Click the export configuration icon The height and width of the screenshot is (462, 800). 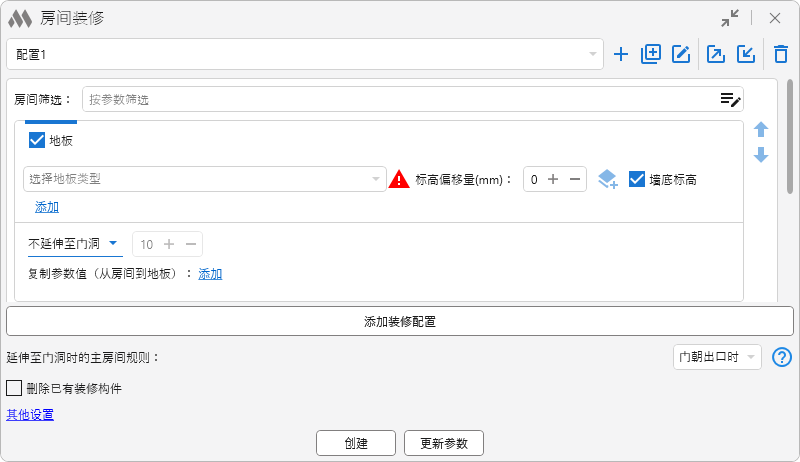[x=716, y=55]
